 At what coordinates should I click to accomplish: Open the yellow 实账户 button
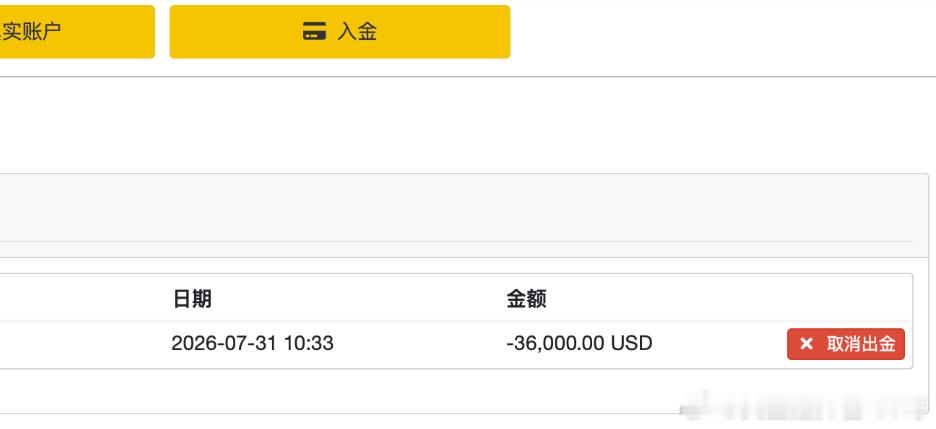(77, 32)
